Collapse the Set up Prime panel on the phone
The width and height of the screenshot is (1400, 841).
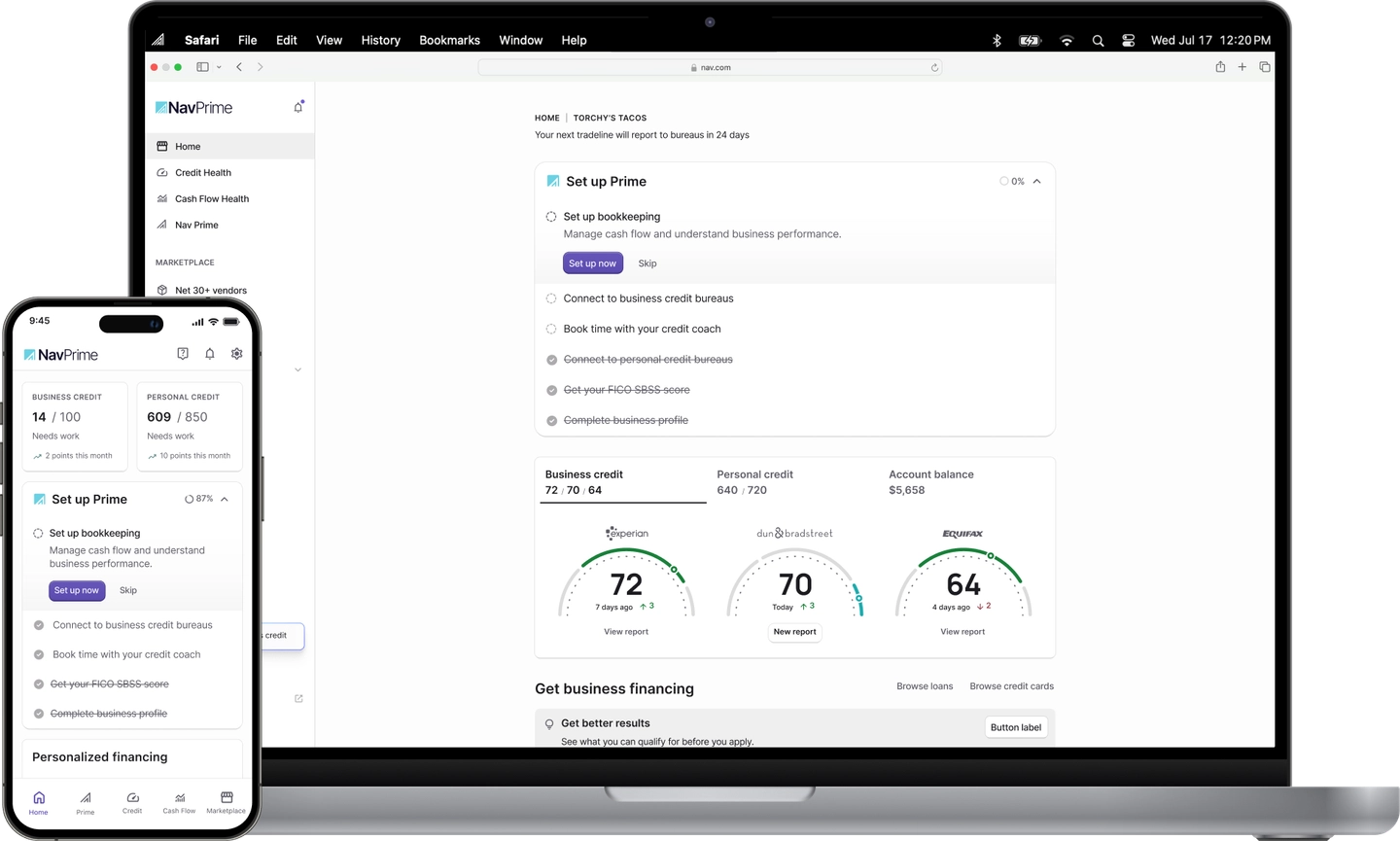click(224, 499)
